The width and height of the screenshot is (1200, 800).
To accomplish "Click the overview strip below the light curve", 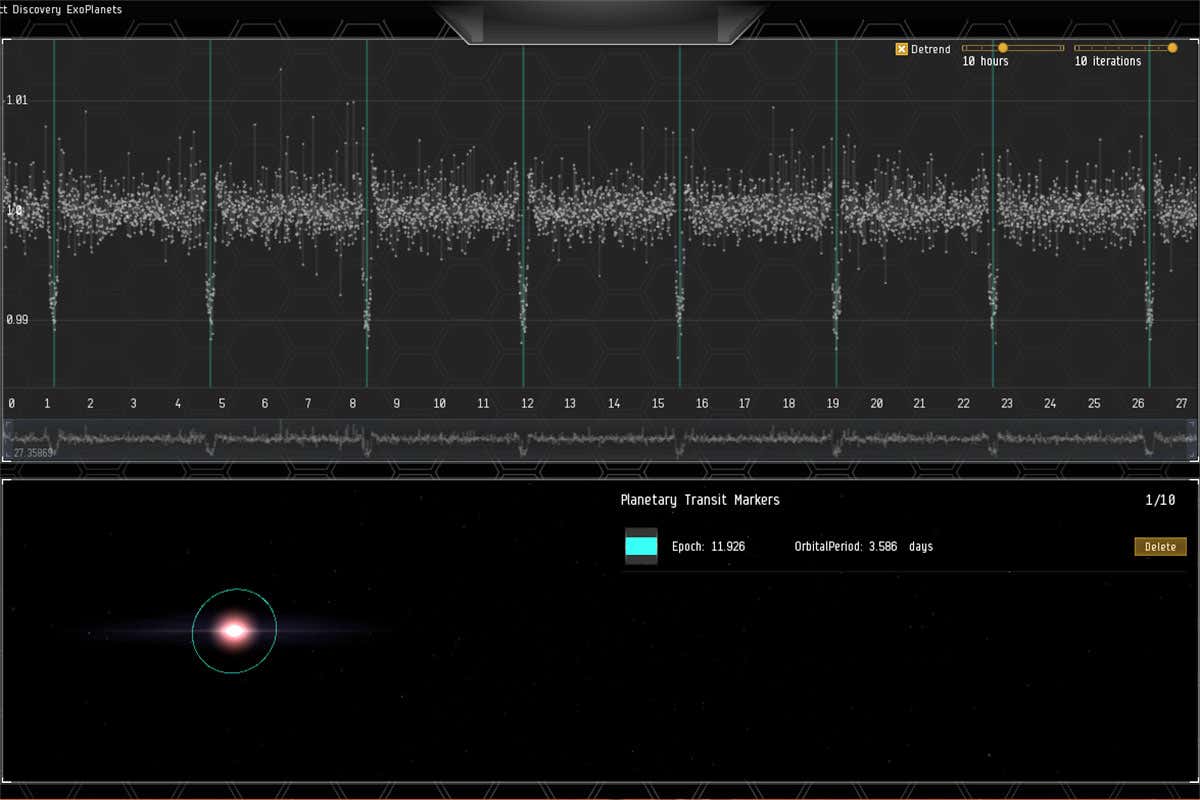I will tap(600, 437).
